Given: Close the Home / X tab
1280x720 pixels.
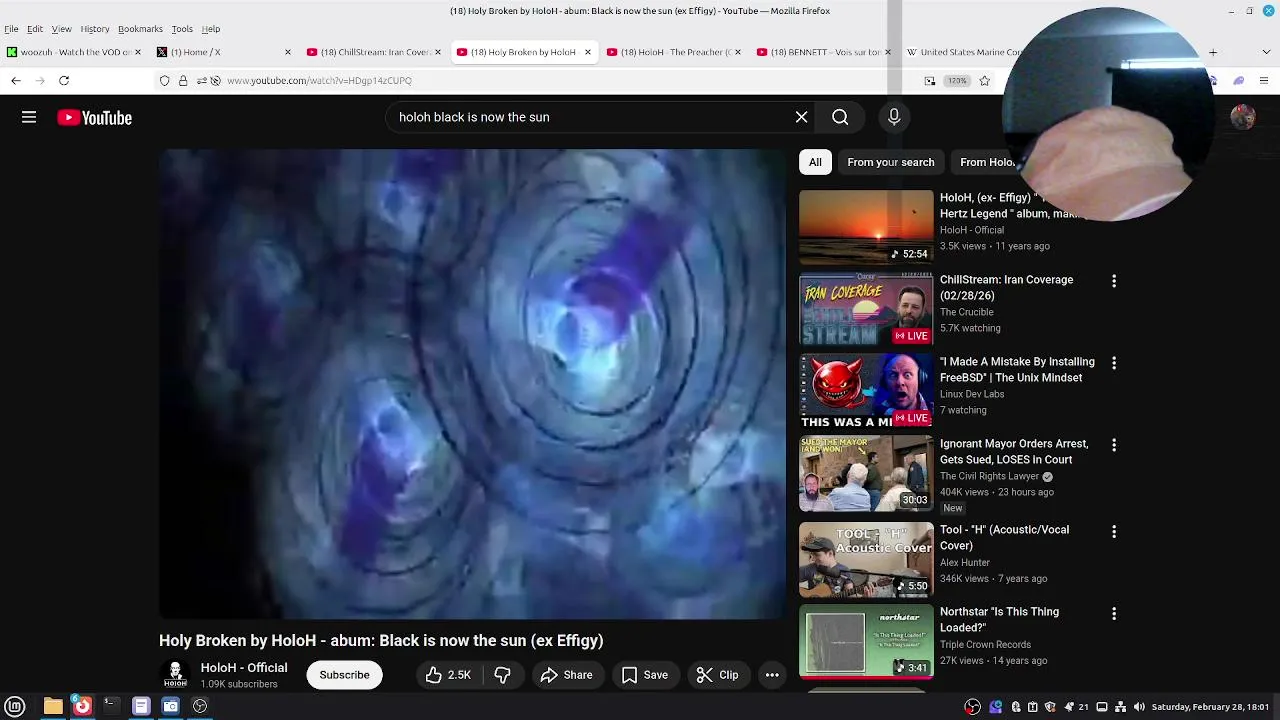Looking at the screenshot, I should pos(288,52).
